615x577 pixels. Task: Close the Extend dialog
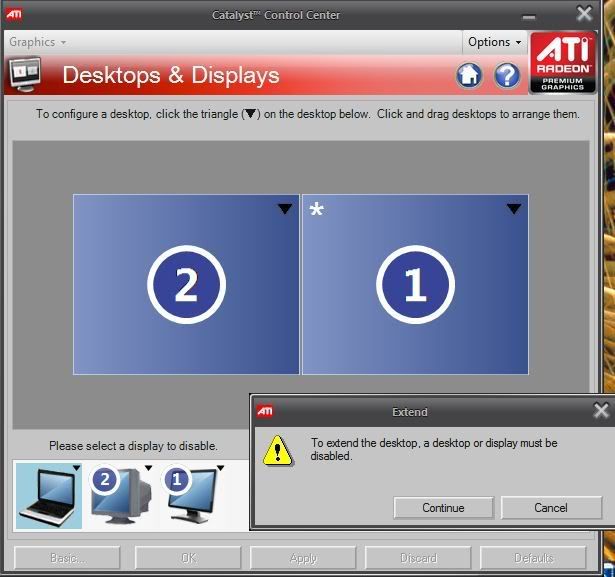tap(601, 411)
